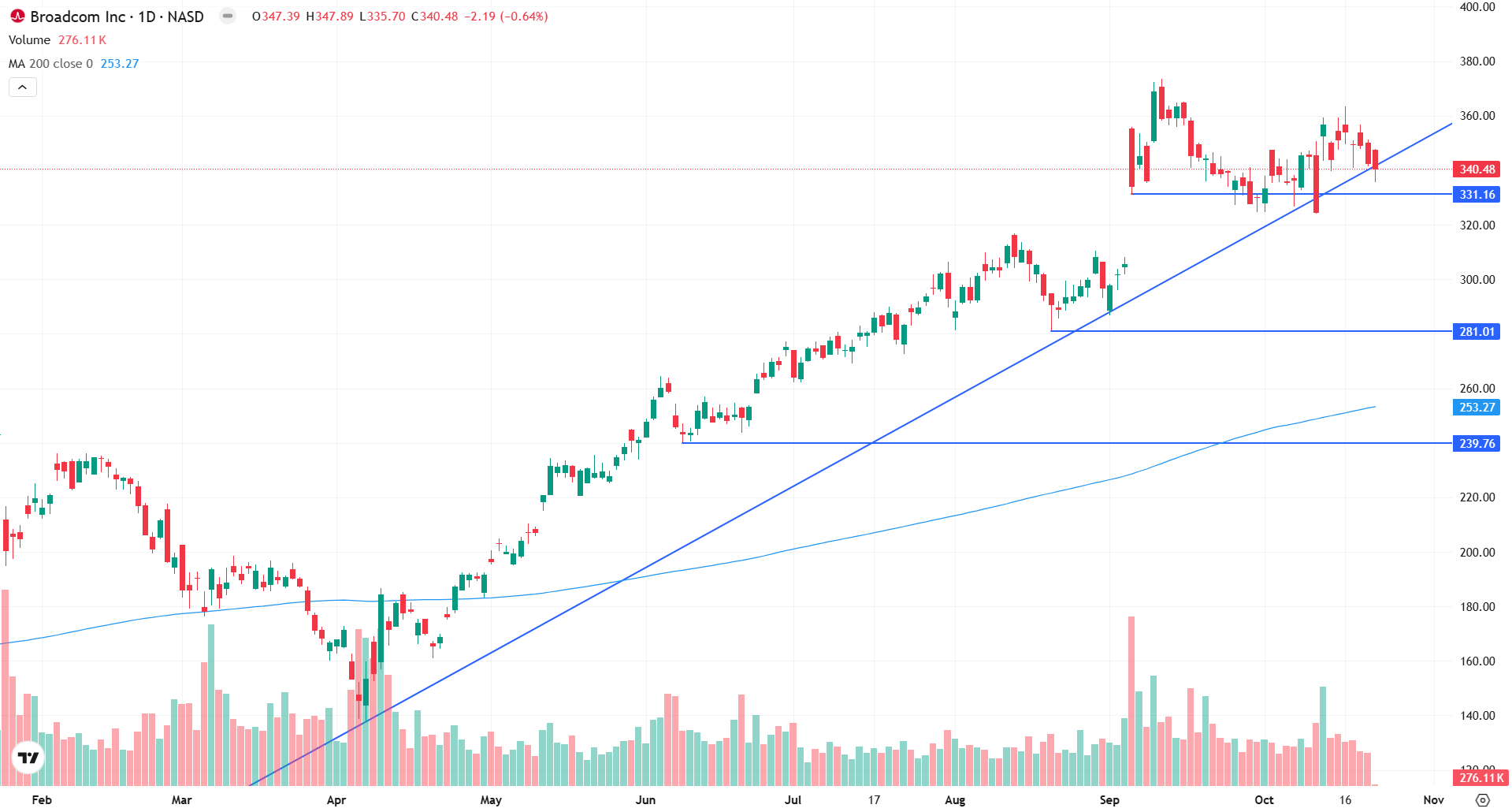The height and width of the screenshot is (812, 1512).
Task: Select the Jun date marker on time axis
Action: (x=645, y=799)
